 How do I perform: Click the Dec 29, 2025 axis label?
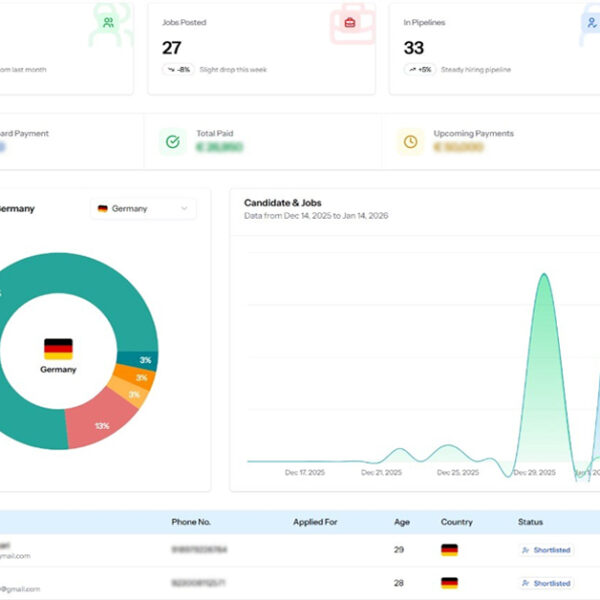click(534, 473)
